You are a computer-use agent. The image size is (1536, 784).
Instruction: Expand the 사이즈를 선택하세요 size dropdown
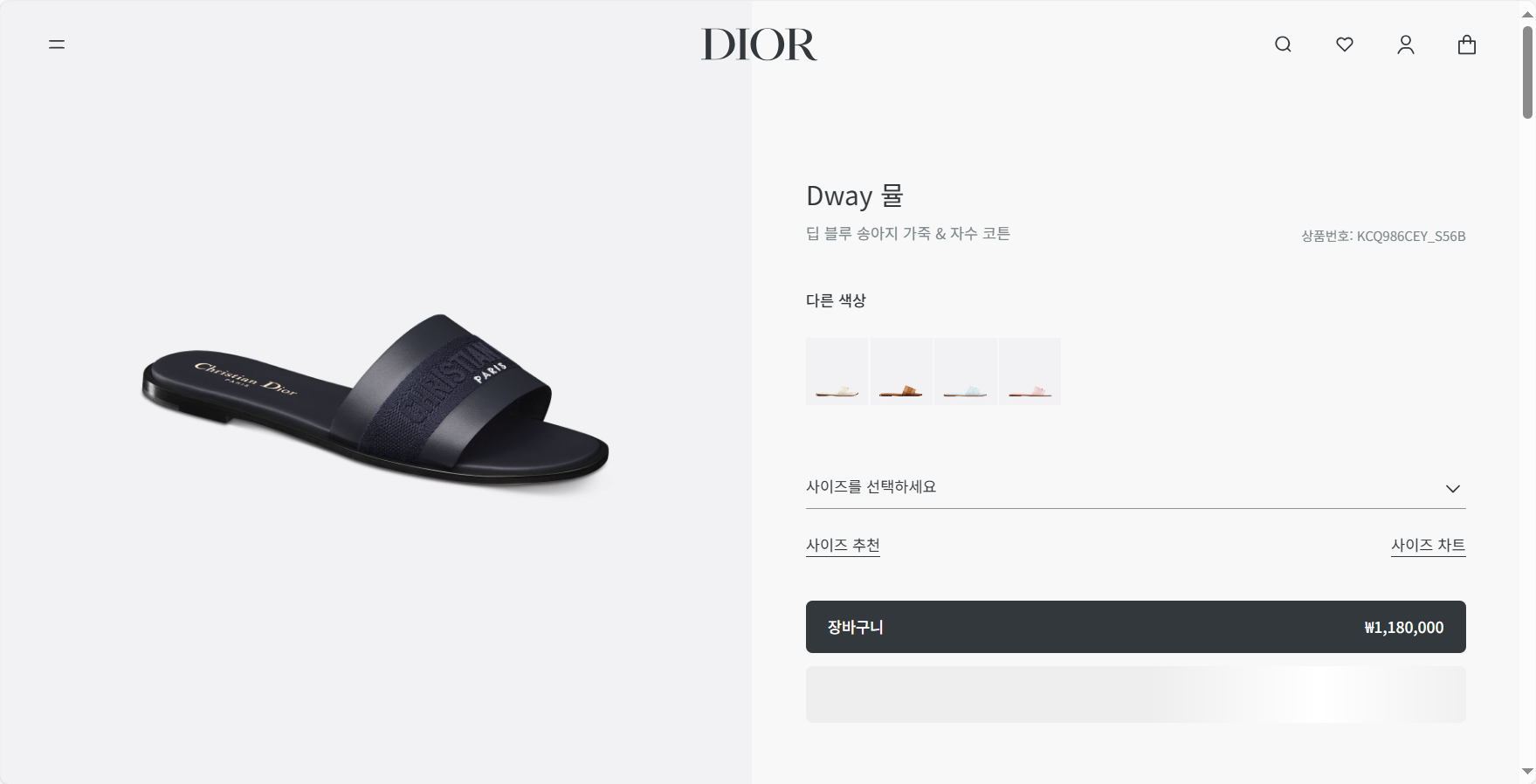[x=1135, y=487]
